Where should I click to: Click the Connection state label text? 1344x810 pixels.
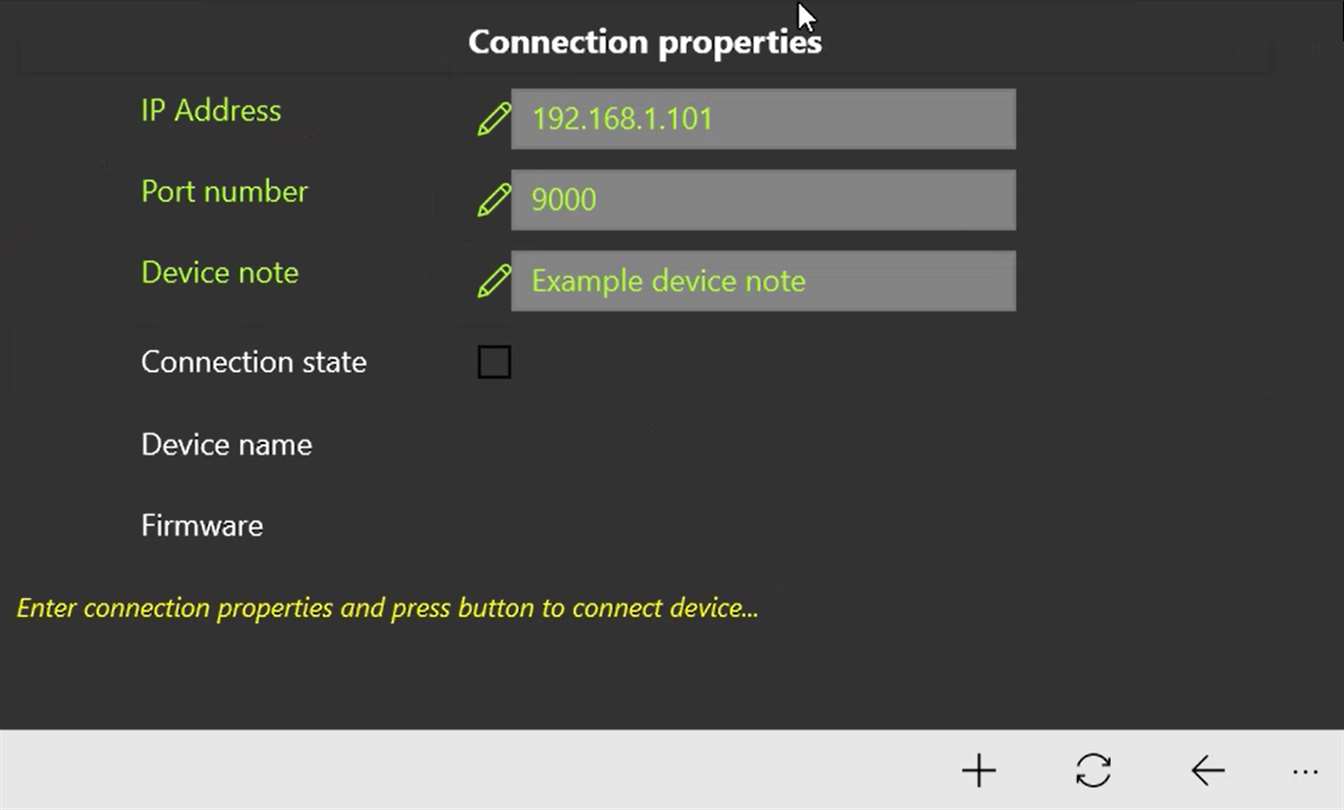253,362
